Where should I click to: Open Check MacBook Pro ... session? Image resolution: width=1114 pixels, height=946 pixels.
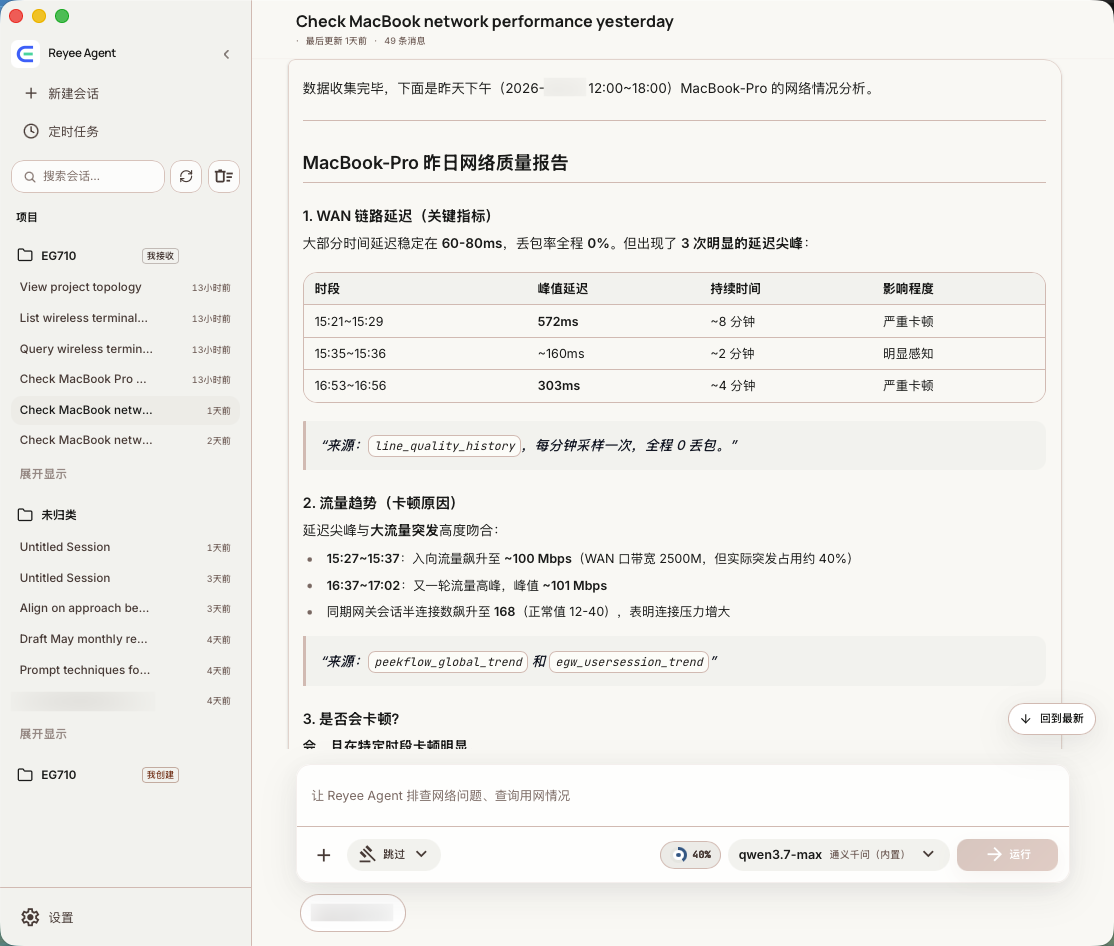coord(125,379)
